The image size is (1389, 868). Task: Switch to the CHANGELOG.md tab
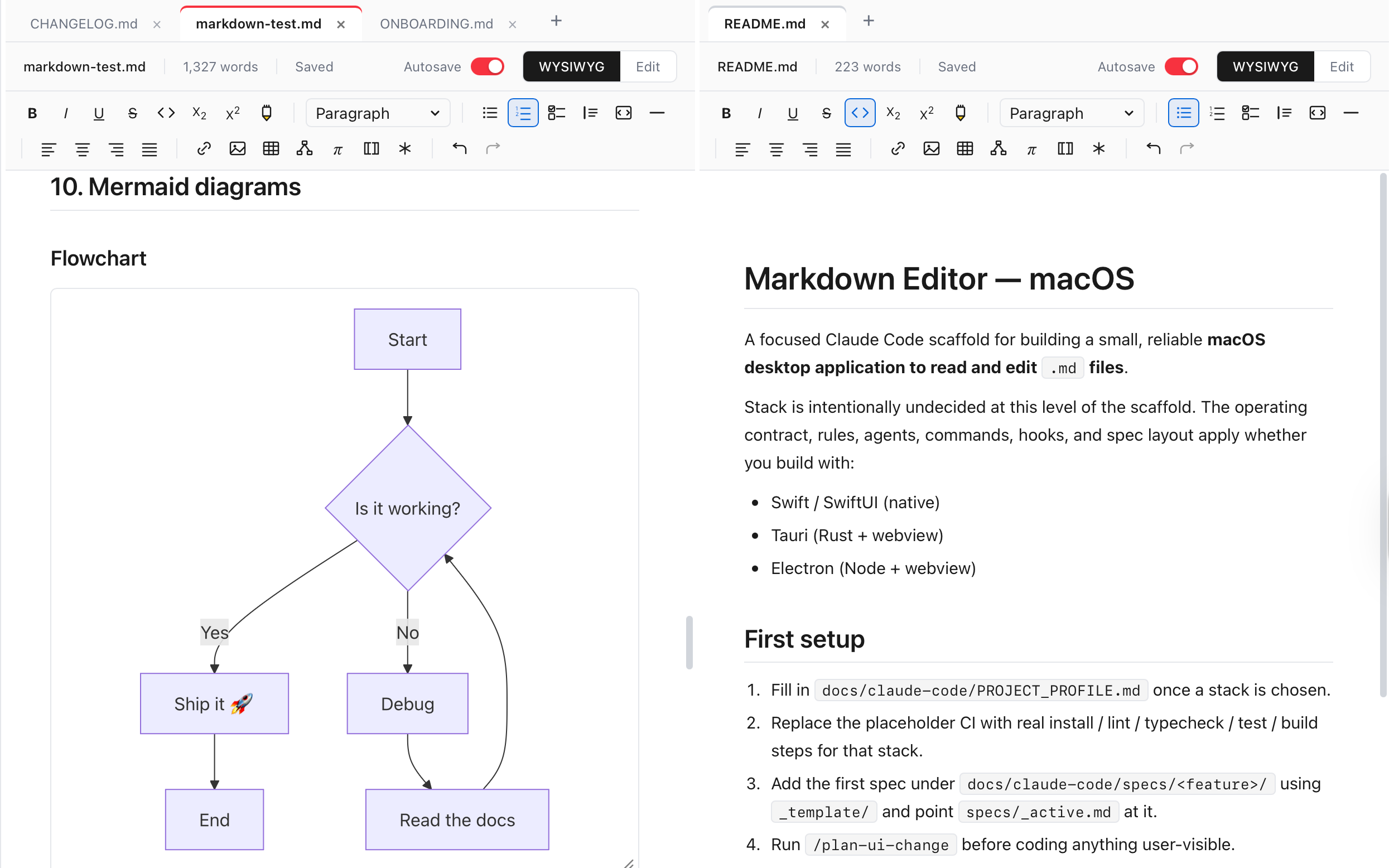(x=84, y=24)
